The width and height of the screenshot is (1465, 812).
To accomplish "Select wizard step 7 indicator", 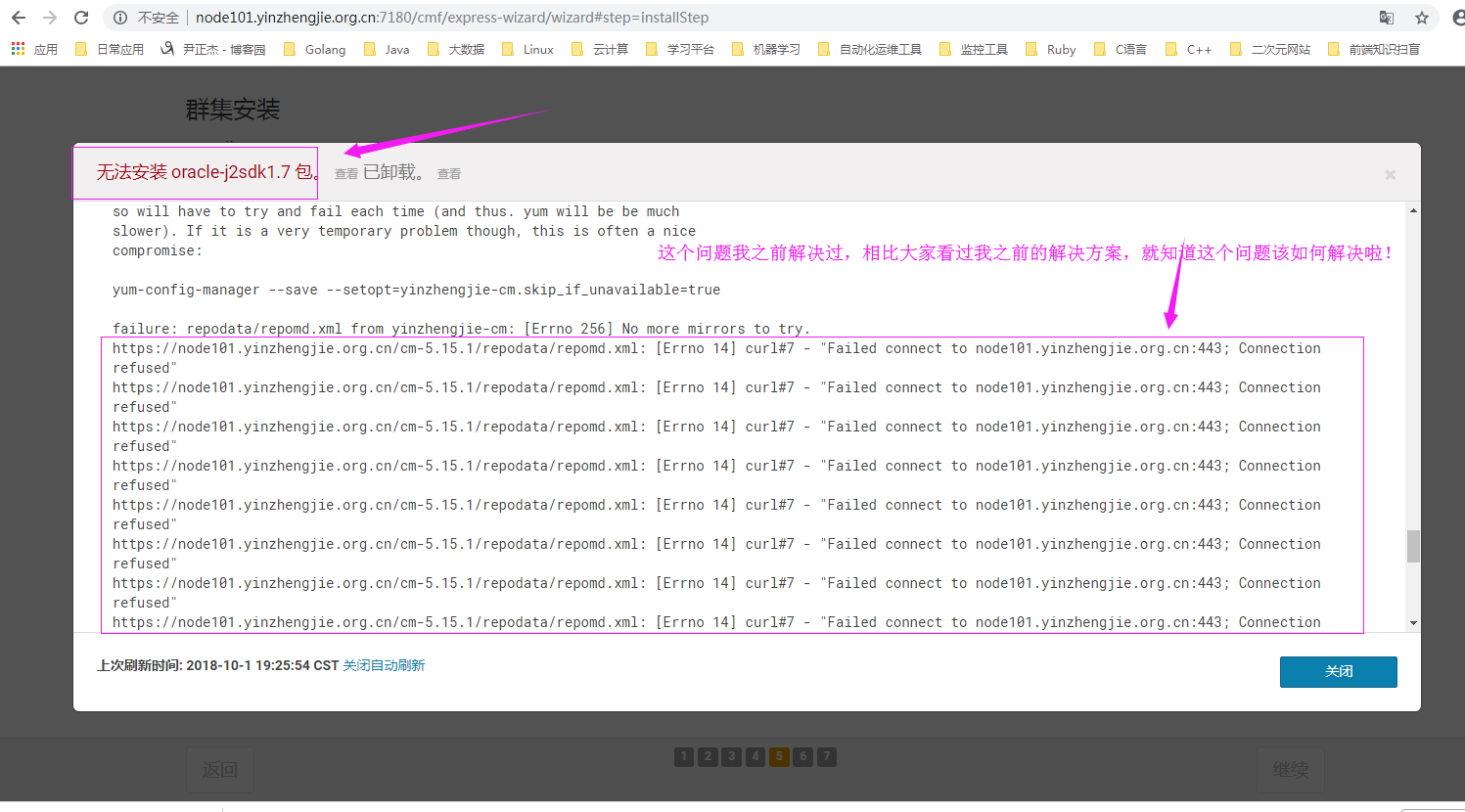I will [x=826, y=756].
